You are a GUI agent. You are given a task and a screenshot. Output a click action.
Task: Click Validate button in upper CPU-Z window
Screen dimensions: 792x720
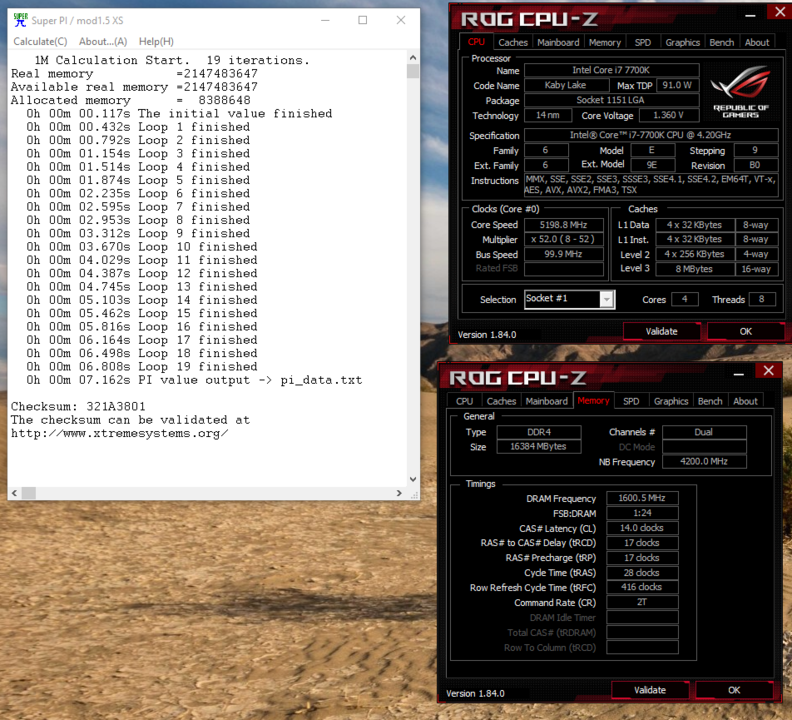coord(661,331)
